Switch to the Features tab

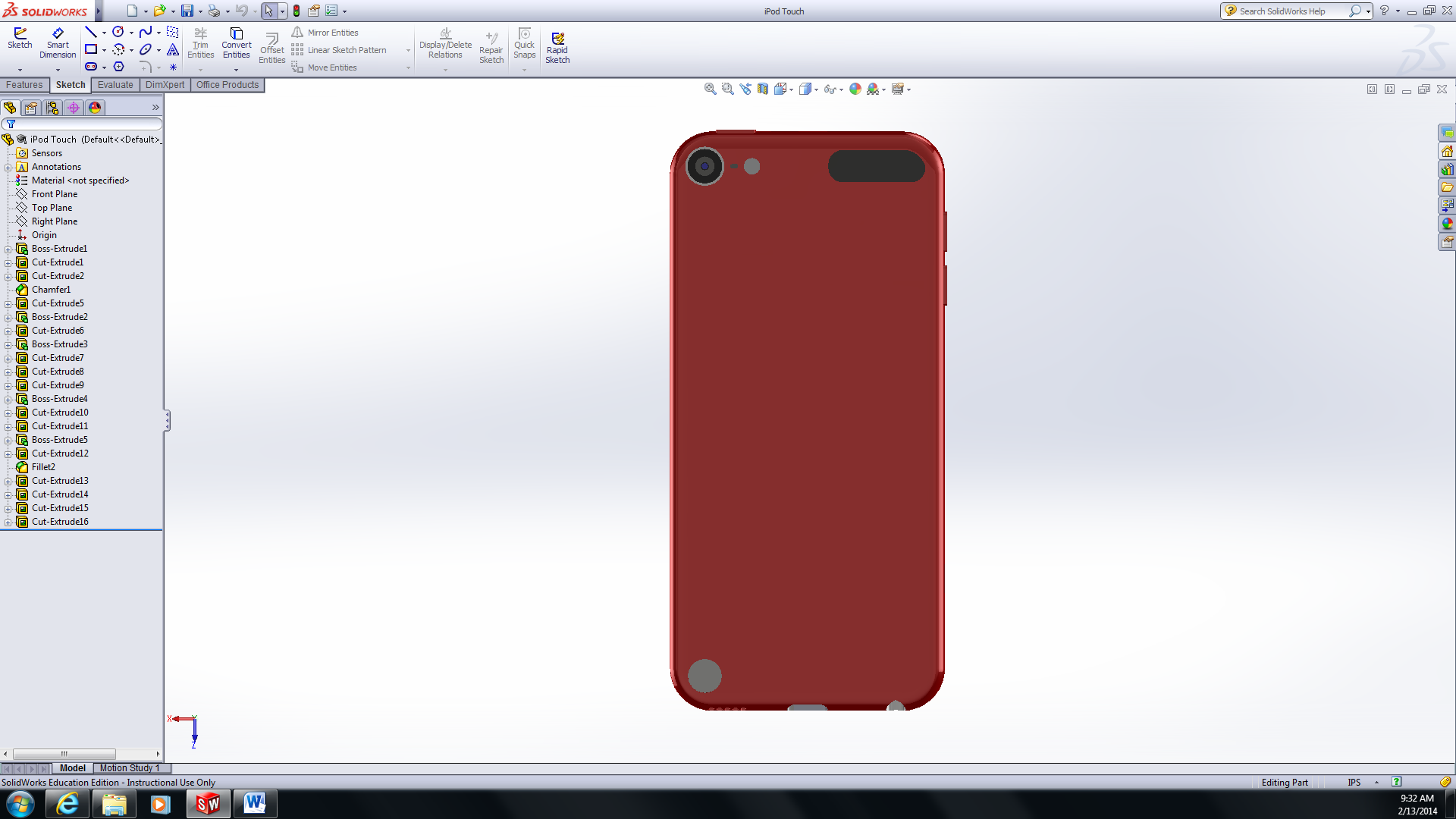[x=24, y=85]
